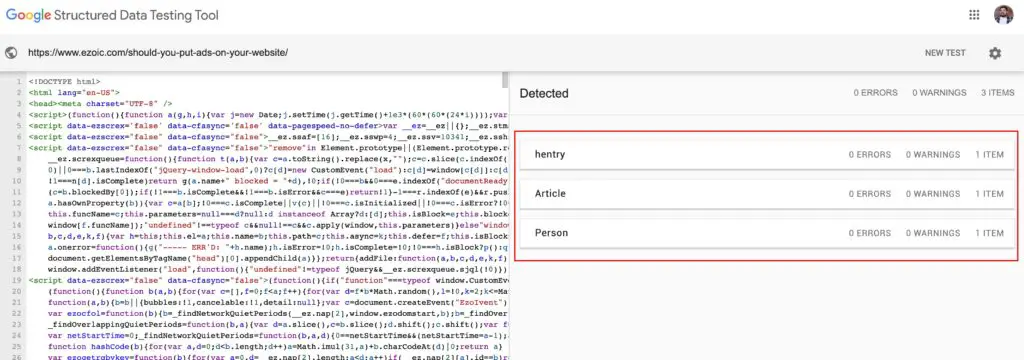Click '1 ITEM' in the hentry row

tap(989, 155)
